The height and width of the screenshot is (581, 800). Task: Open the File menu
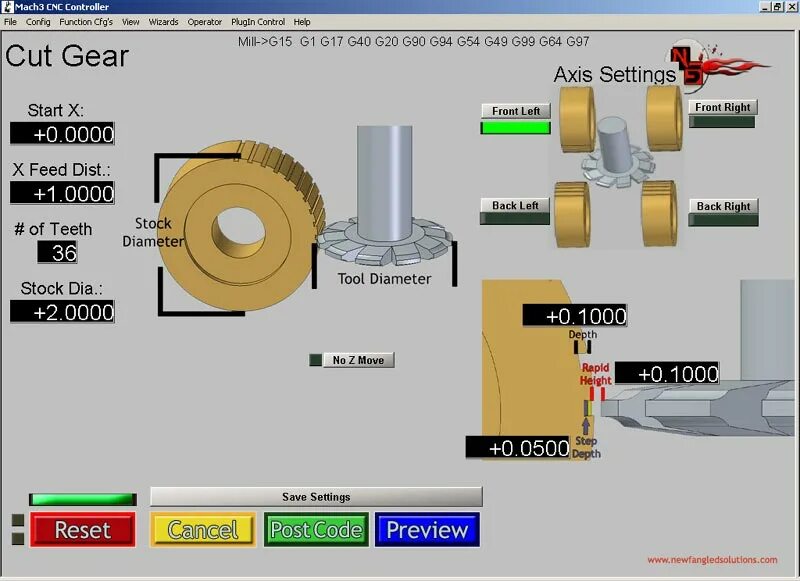[10, 22]
